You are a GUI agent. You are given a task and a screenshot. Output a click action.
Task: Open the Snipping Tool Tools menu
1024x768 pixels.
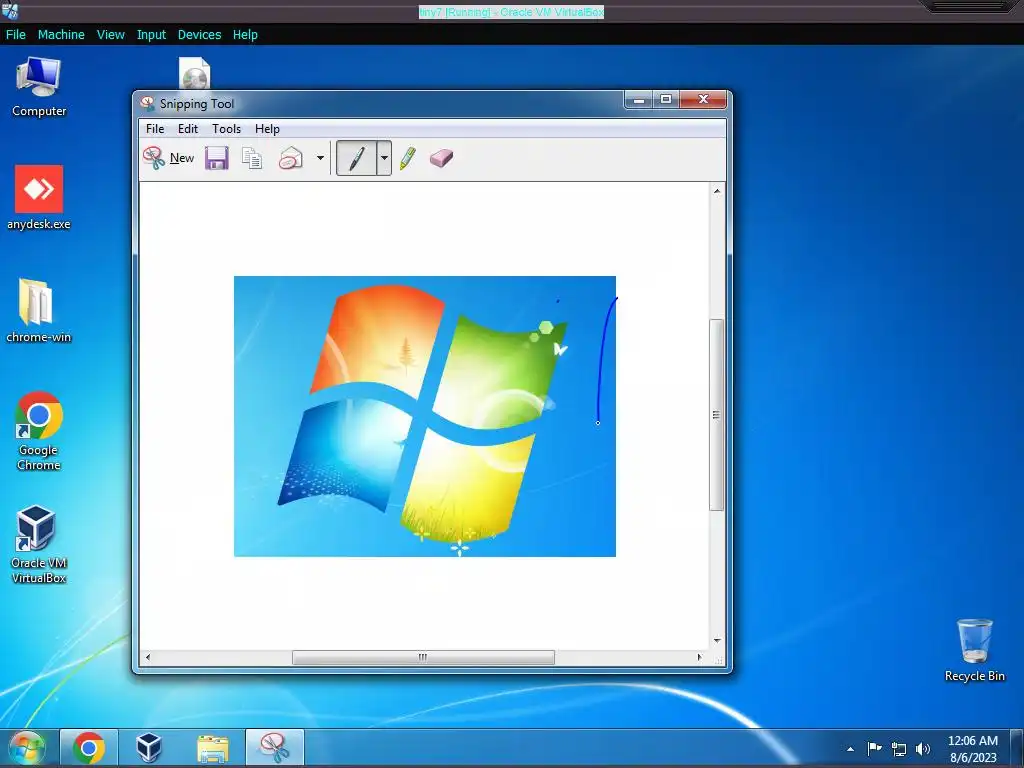point(227,129)
